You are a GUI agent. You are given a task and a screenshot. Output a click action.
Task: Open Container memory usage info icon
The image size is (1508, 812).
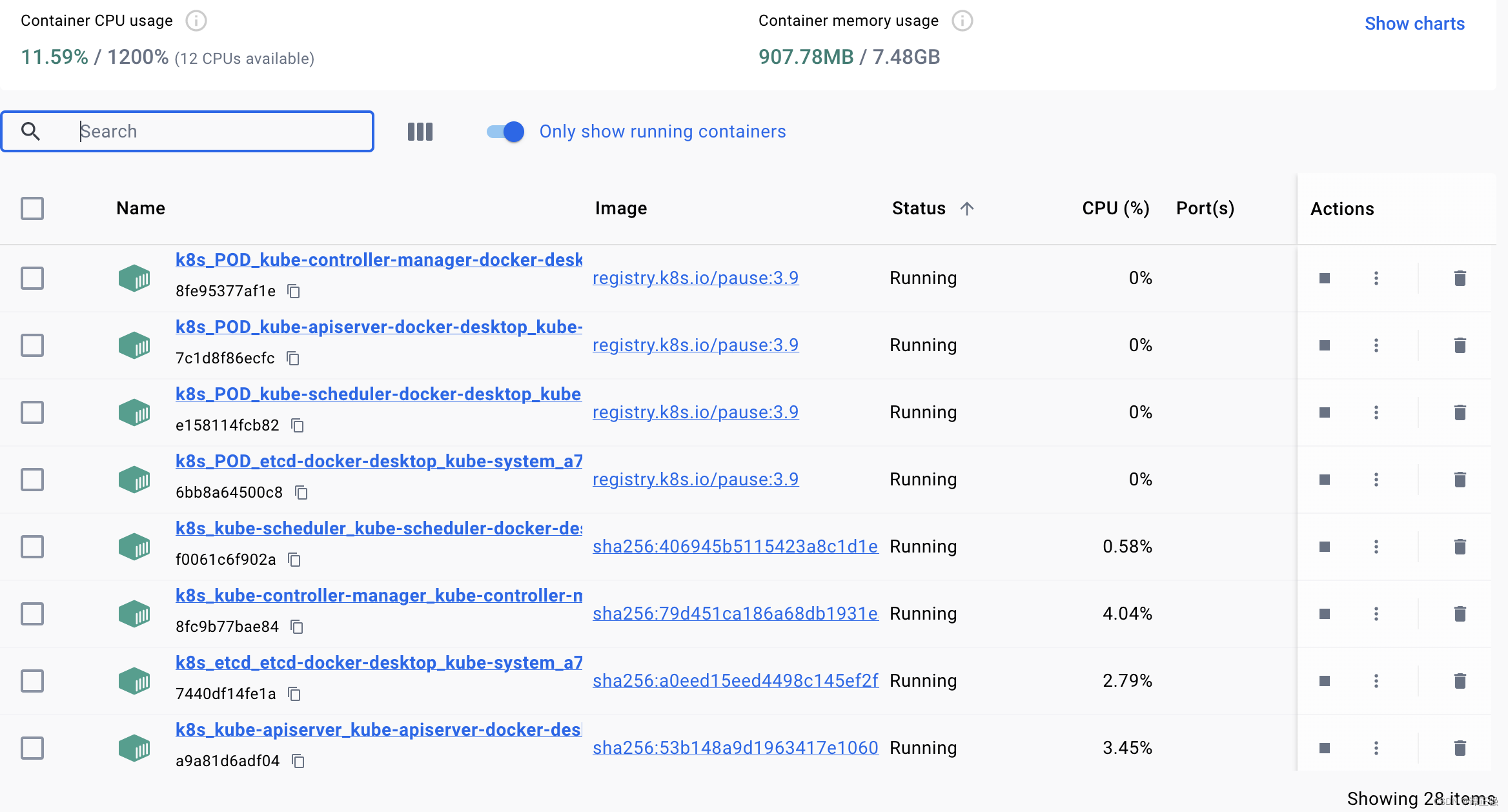(963, 21)
